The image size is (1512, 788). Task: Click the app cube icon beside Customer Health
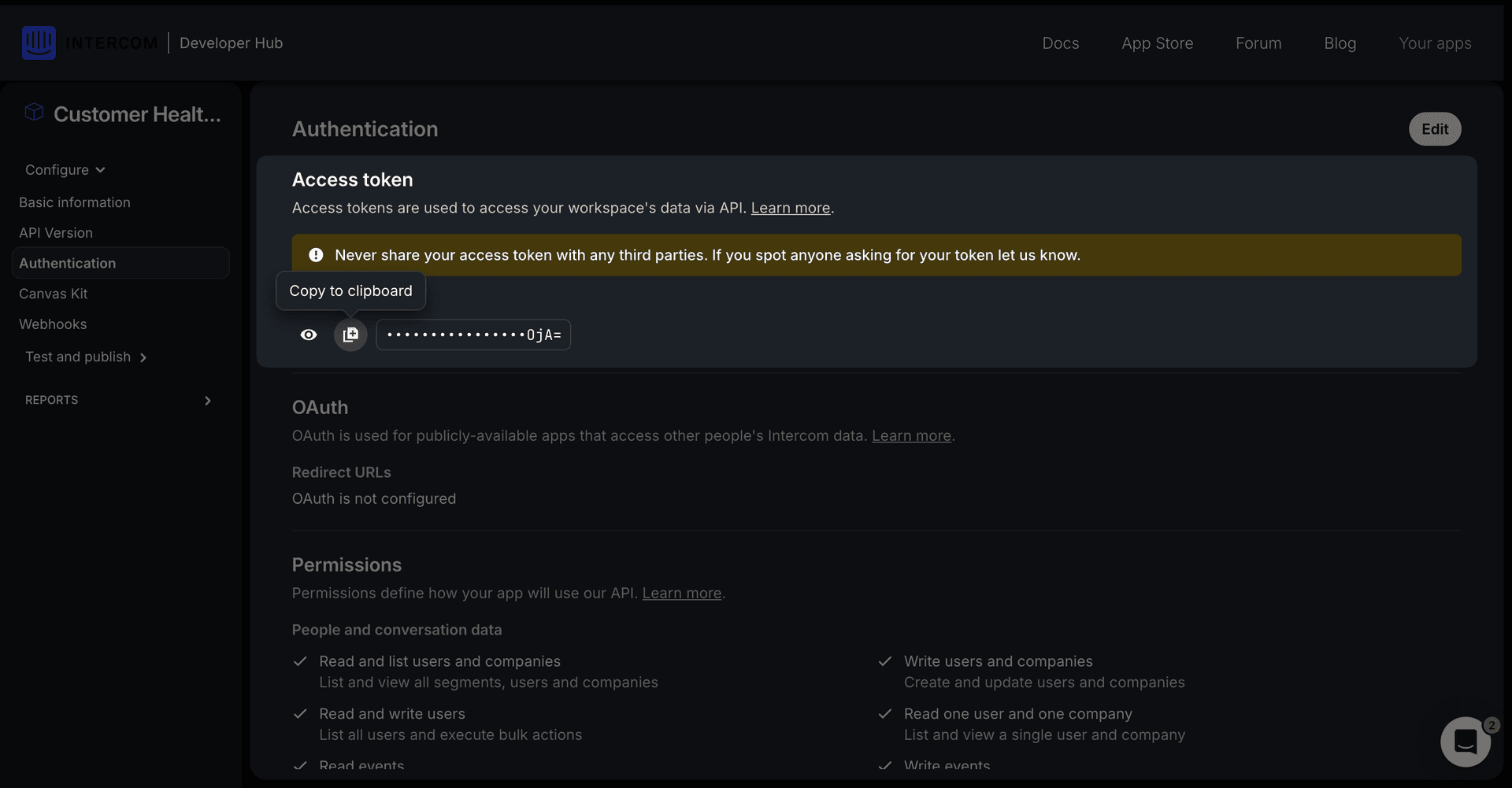(x=34, y=113)
